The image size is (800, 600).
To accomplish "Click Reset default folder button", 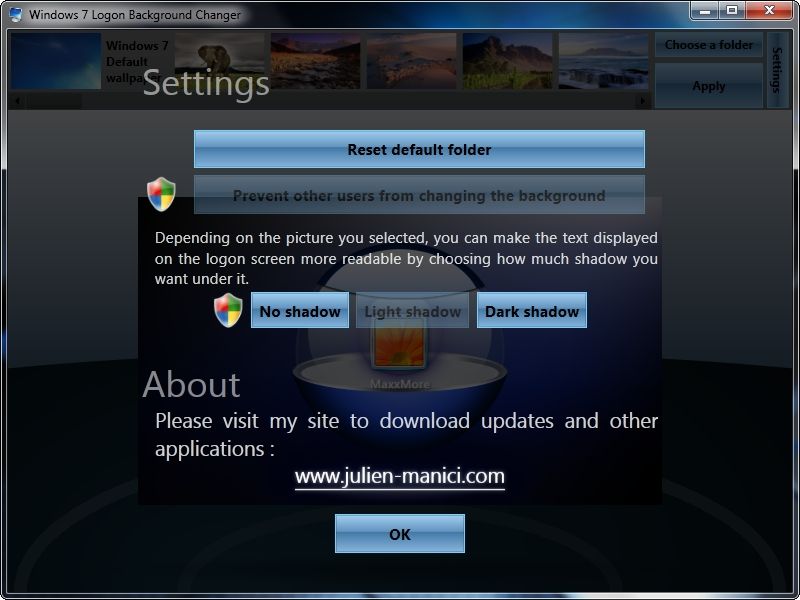I will pos(419,149).
